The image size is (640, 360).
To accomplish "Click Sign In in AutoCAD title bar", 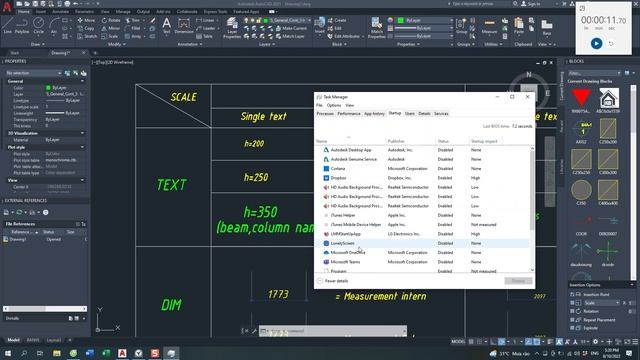I will coord(531,4).
